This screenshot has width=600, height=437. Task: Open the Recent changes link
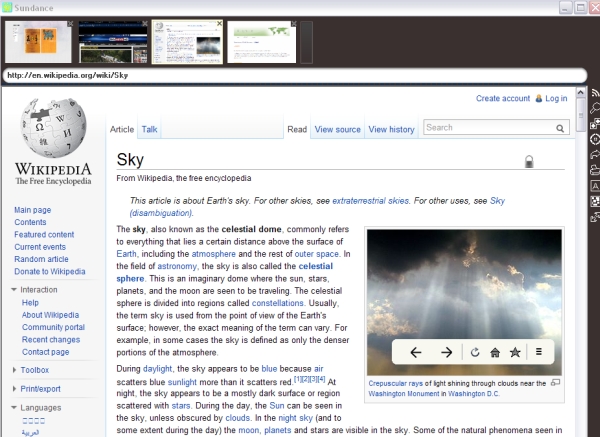coord(51,339)
